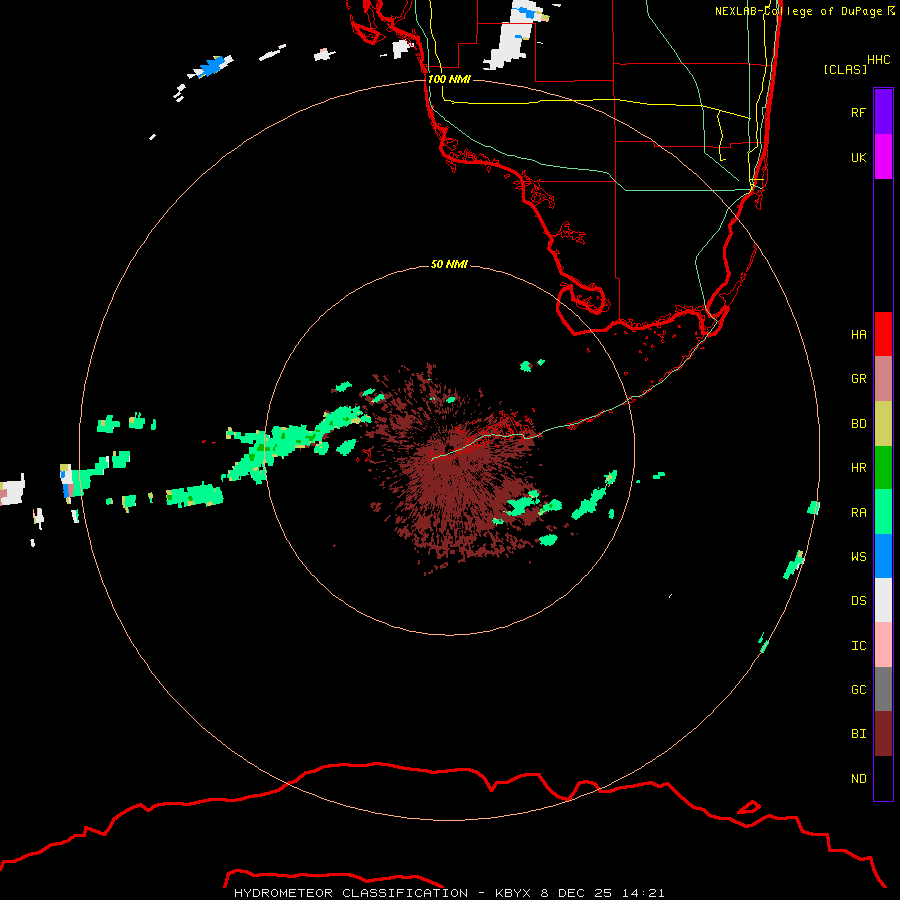Click the DS white legend swatch
Screen dimensions: 900x900
pos(883,600)
